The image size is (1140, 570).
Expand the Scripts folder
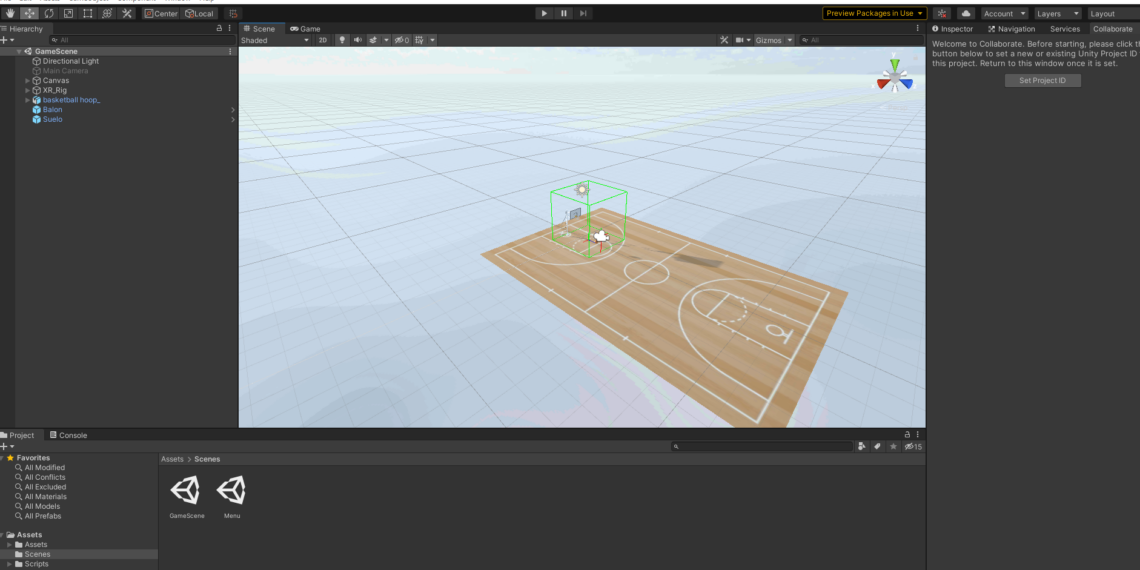(x=9, y=564)
